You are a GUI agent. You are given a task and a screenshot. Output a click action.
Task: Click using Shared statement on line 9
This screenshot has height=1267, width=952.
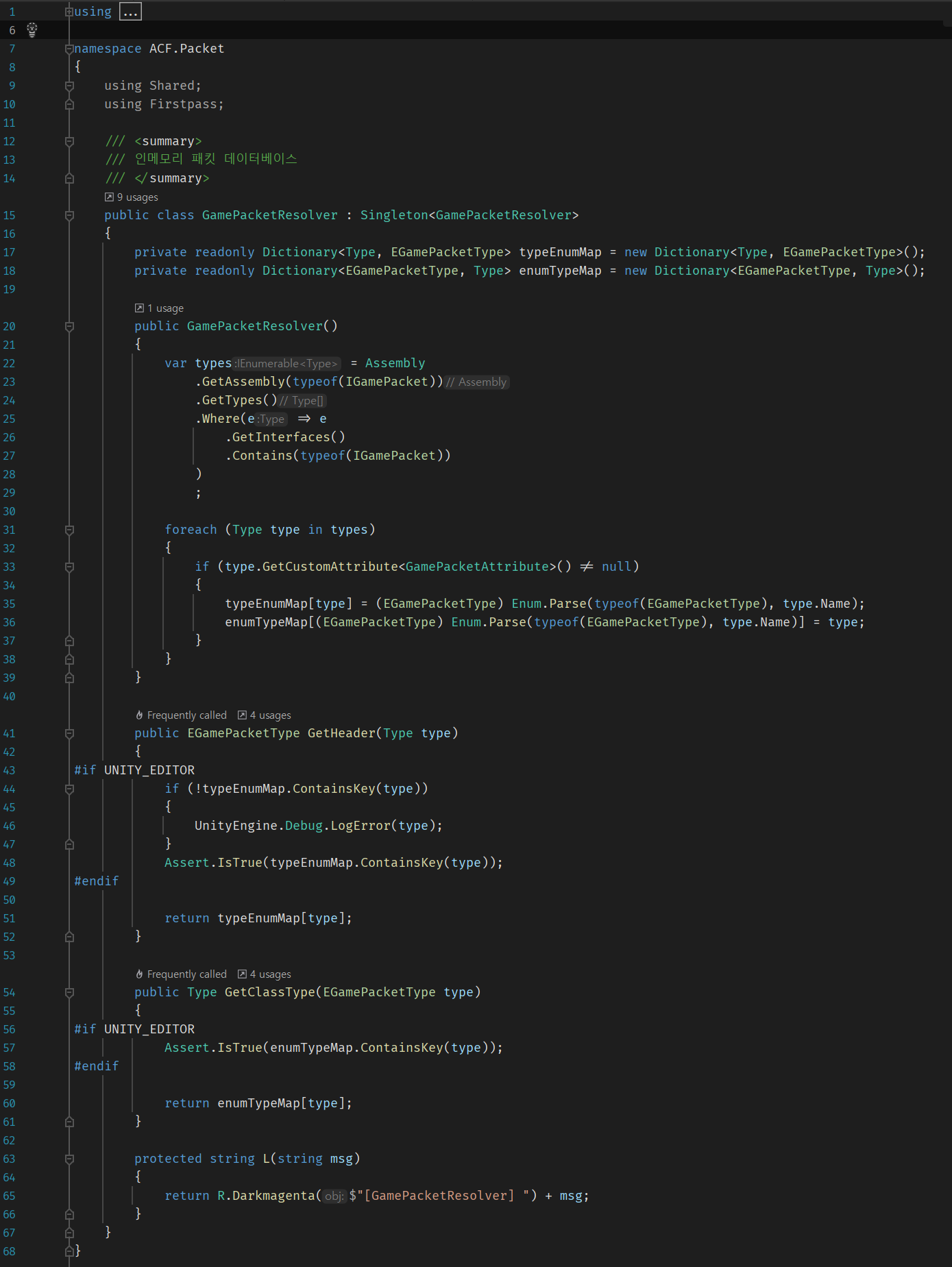[x=153, y=86]
